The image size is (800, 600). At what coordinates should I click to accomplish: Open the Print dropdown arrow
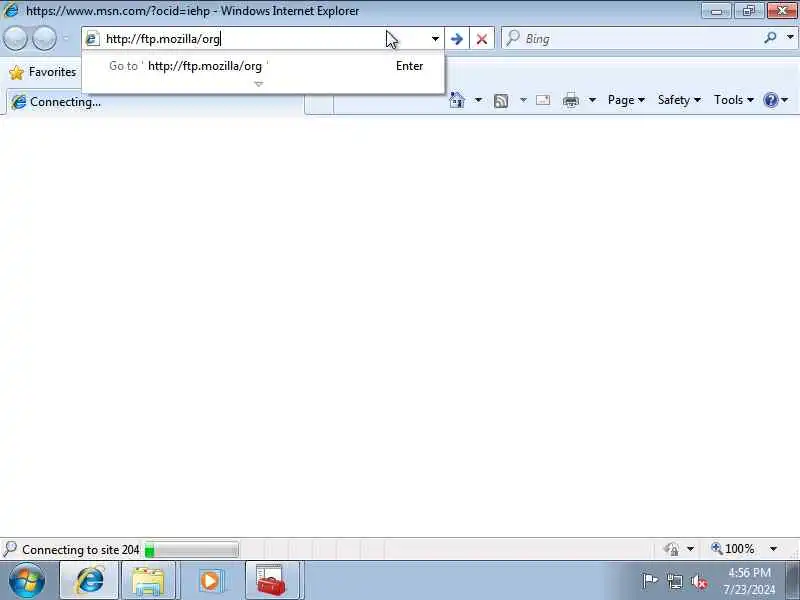[592, 100]
